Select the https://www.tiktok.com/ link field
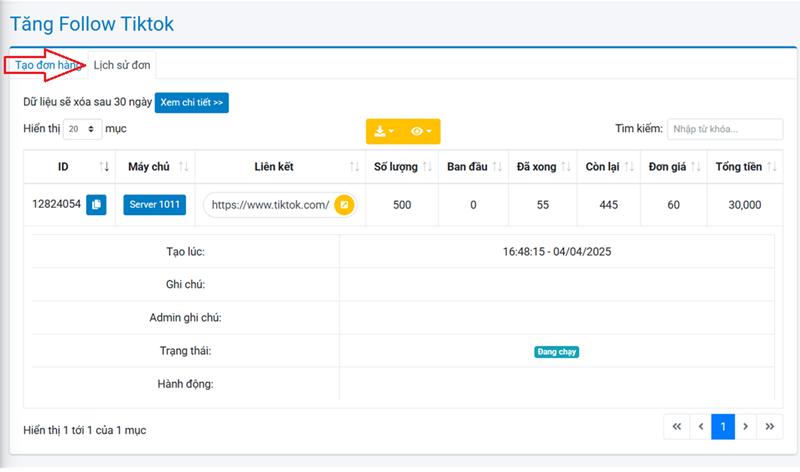 [269, 205]
